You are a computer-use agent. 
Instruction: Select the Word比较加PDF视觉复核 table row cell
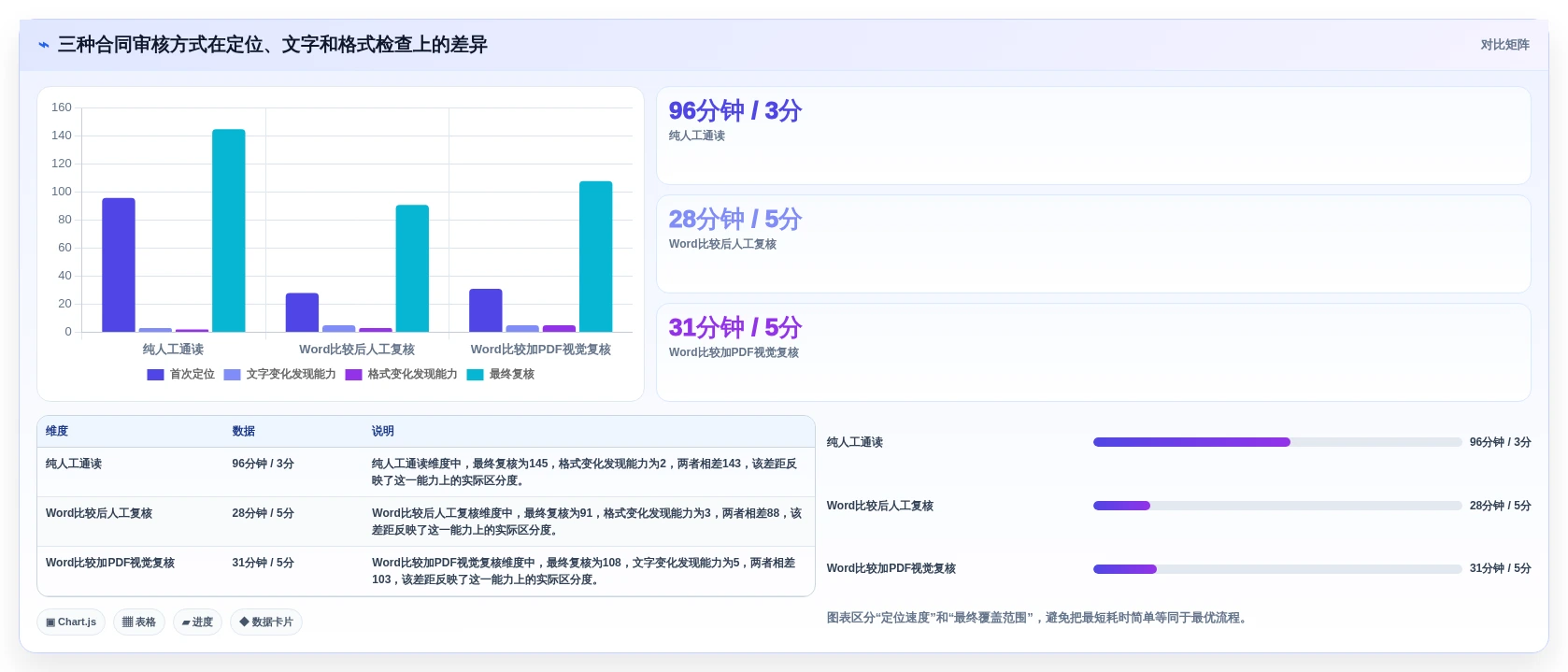click(x=131, y=571)
